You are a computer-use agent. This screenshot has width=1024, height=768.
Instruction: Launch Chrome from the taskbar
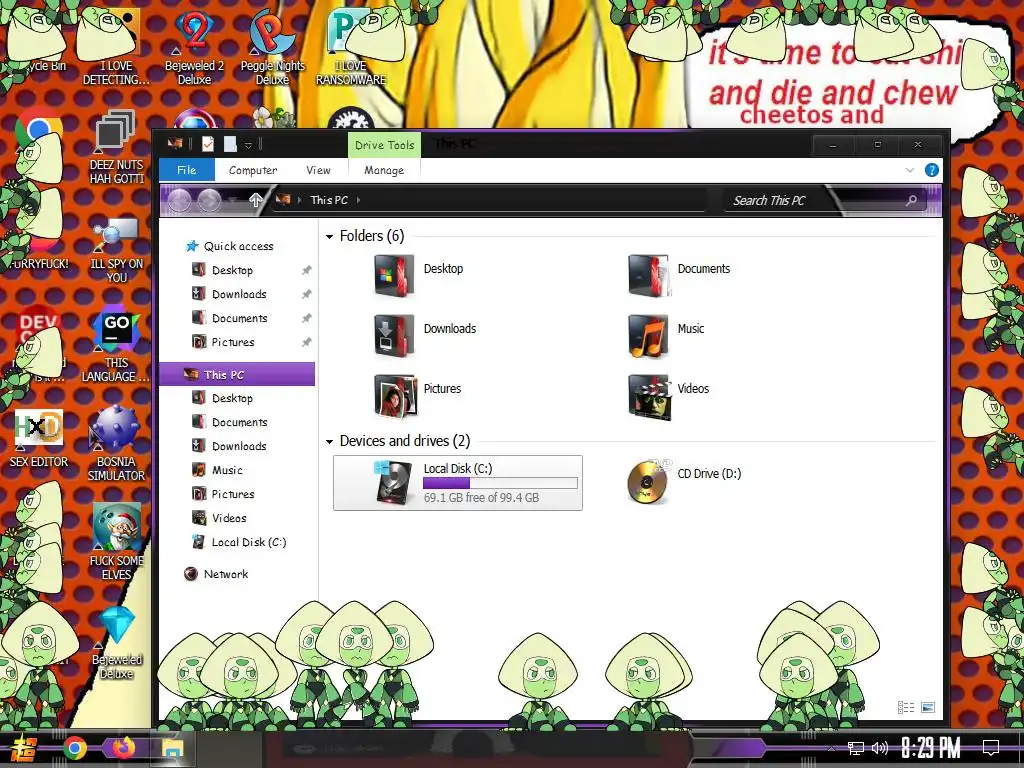74,748
